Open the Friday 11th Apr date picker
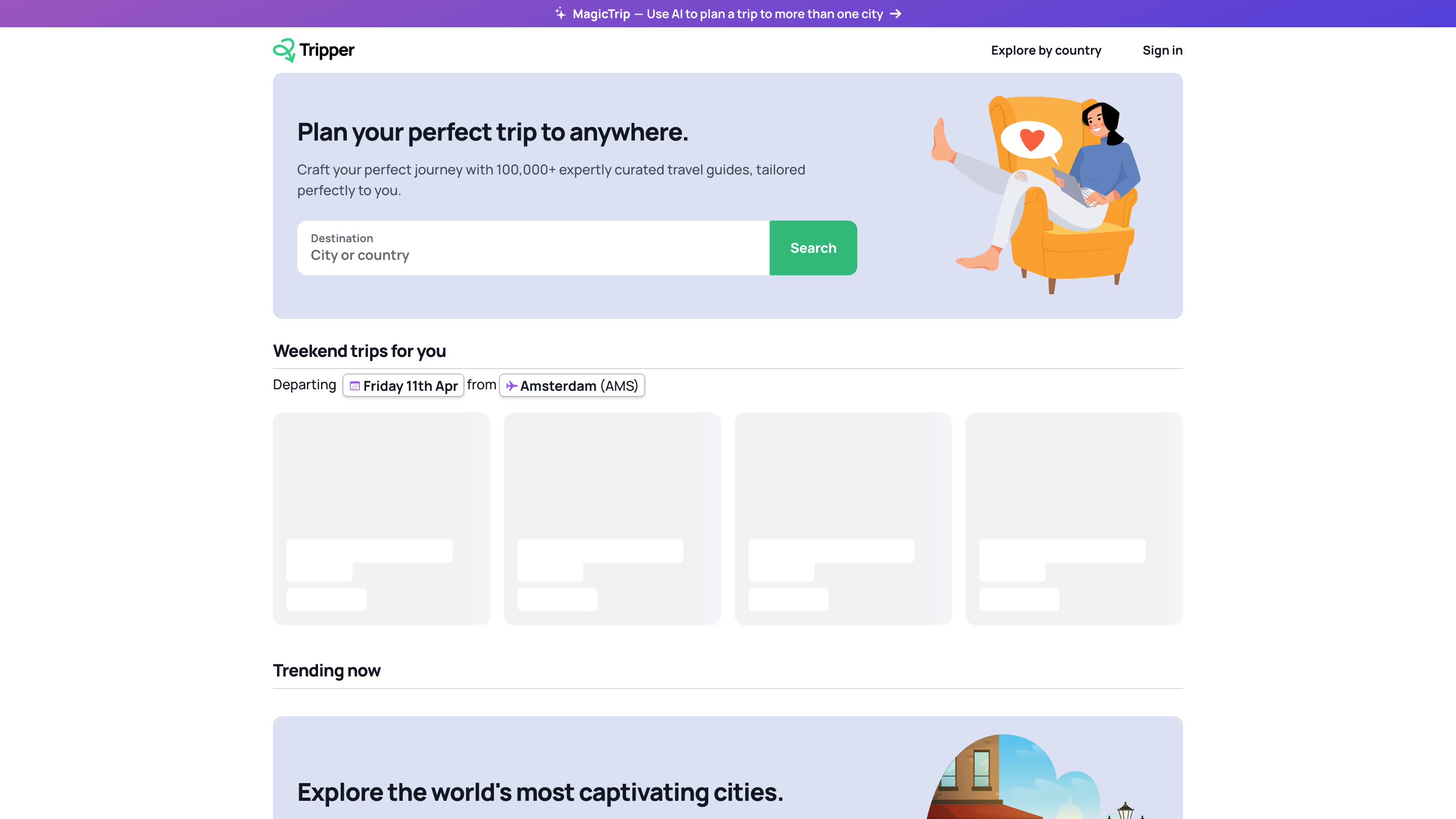Screen dimensions: 1456x819 click(x=403, y=385)
